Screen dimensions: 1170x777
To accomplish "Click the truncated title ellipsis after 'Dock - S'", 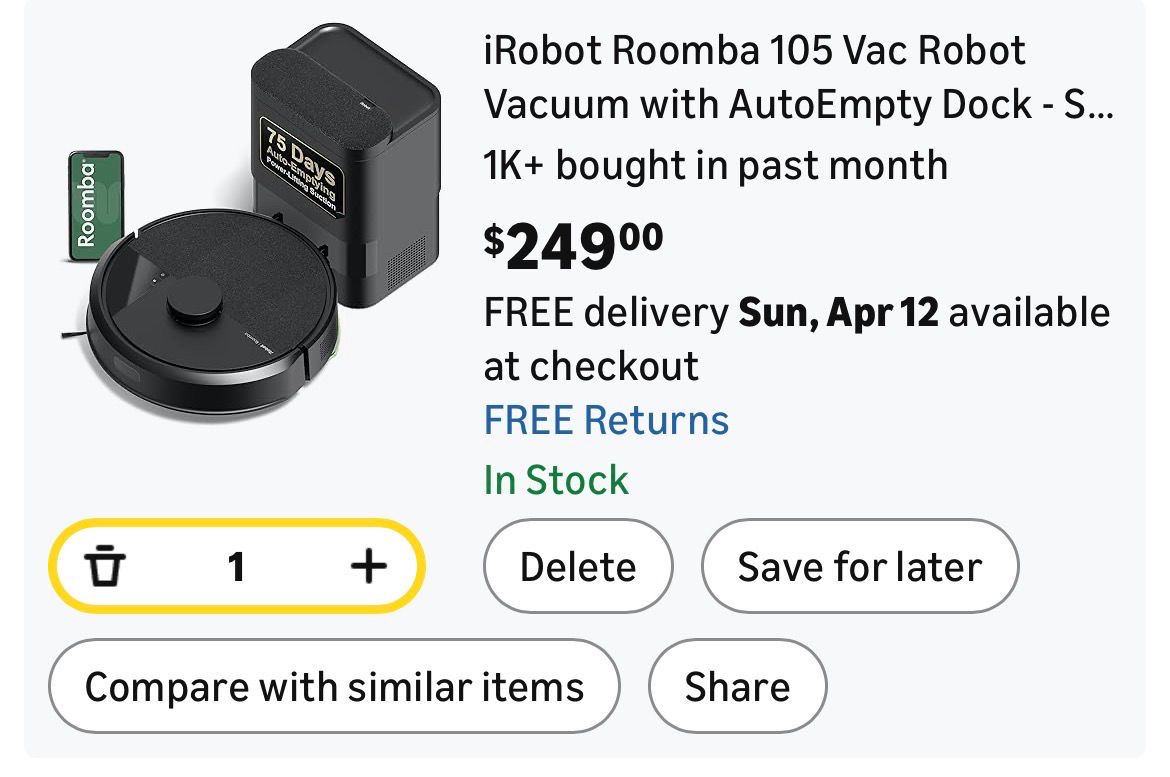I will [1101, 104].
